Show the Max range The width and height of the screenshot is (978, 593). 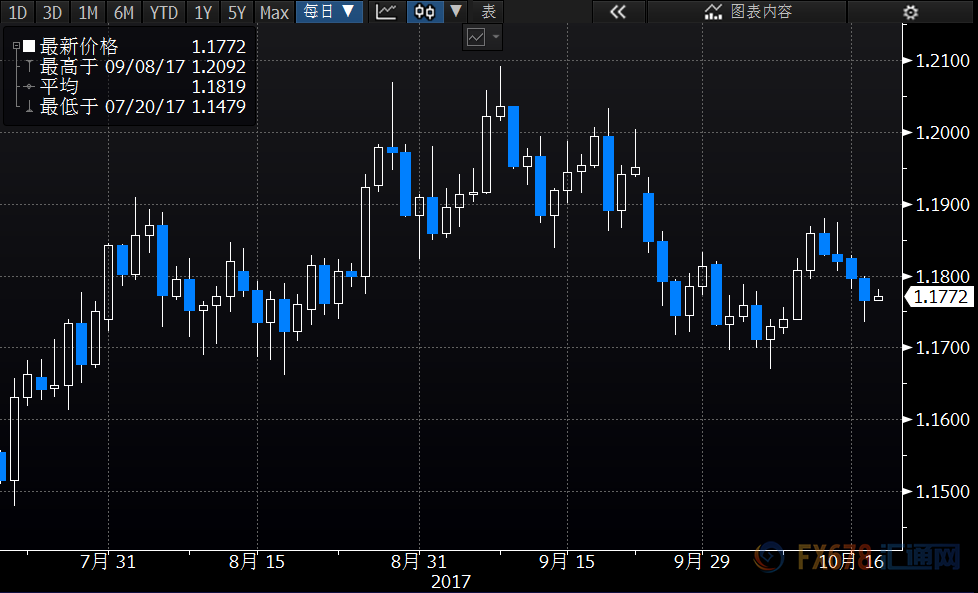274,12
